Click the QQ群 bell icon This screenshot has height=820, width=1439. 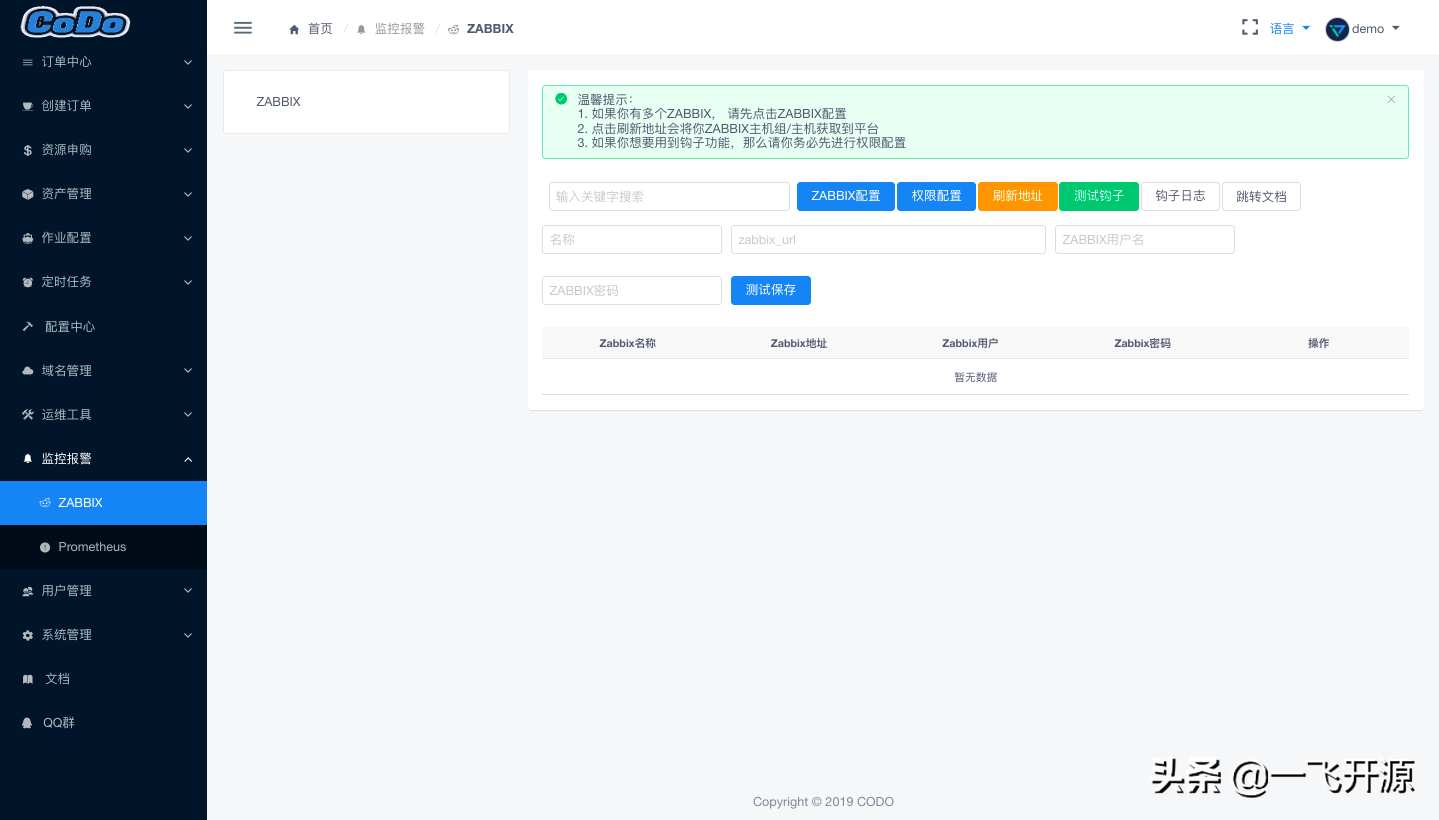point(27,723)
